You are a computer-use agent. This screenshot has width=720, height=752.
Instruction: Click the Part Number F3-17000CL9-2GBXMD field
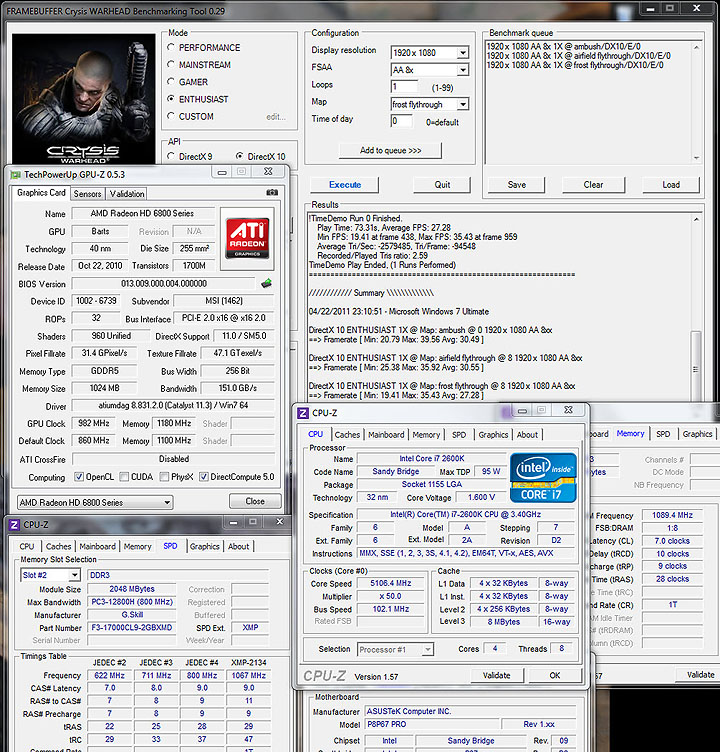[132, 627]
